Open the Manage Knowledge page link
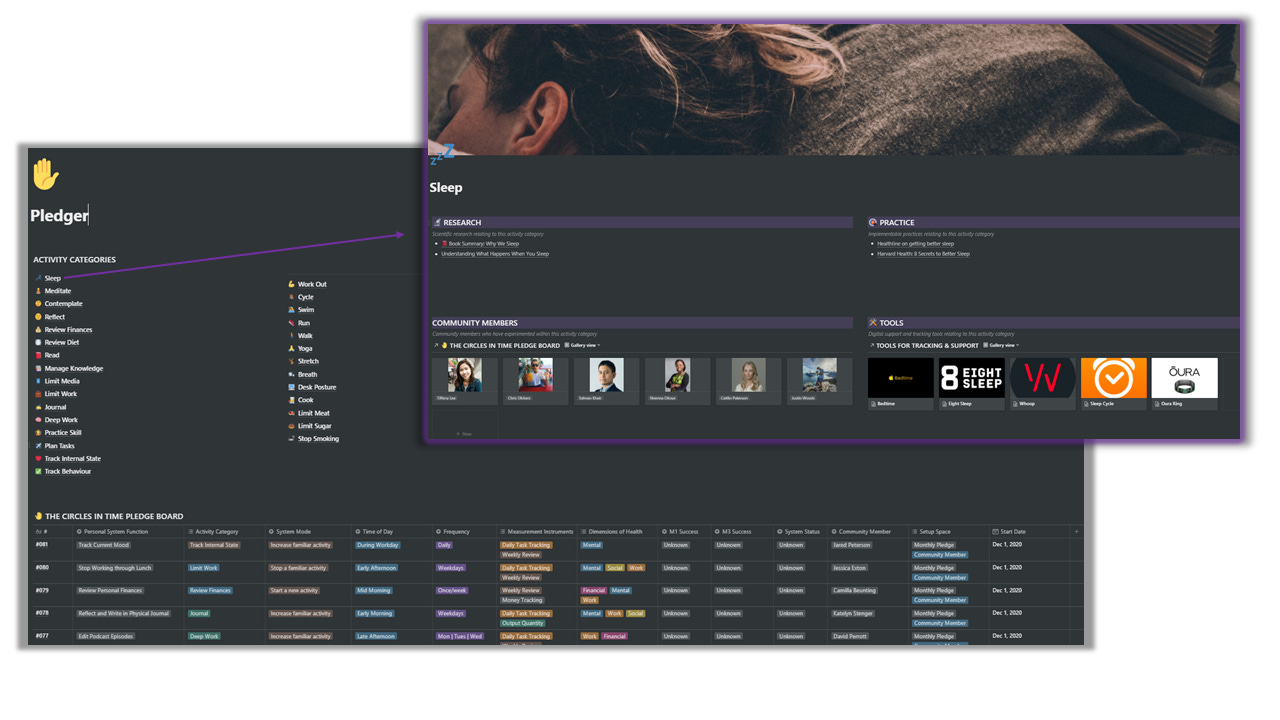1280x720 pixels. point(73,368)
